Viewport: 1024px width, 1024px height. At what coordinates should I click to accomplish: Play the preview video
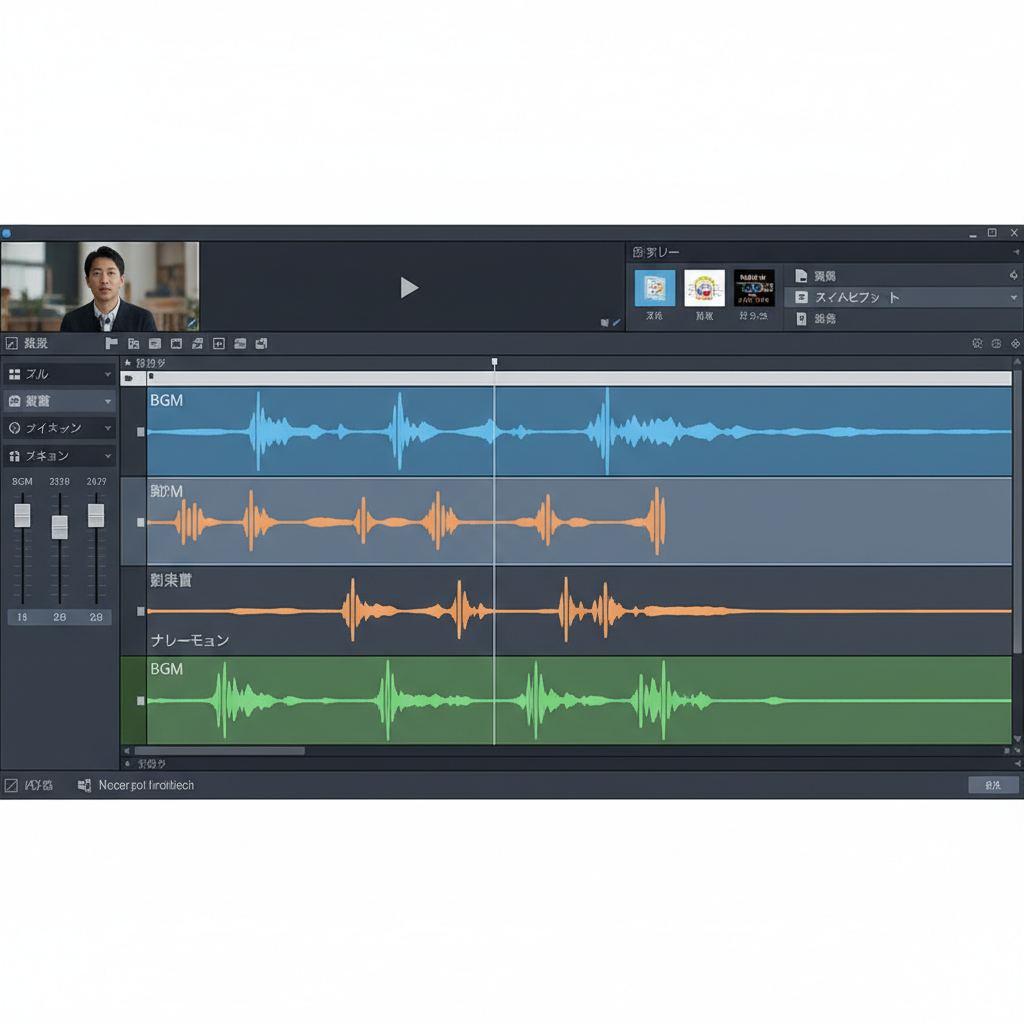(x=409, y=287)
